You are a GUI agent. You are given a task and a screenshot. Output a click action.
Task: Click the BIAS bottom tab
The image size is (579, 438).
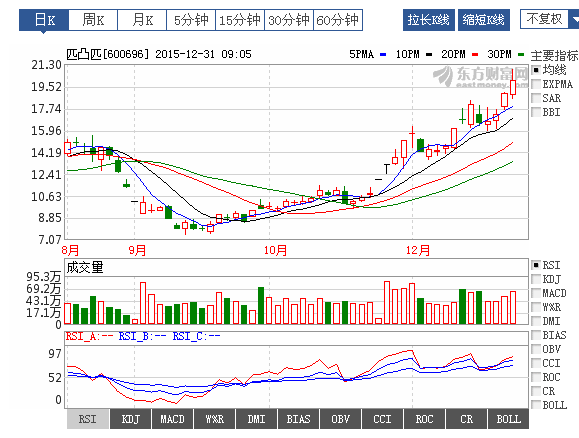(298, 419)
